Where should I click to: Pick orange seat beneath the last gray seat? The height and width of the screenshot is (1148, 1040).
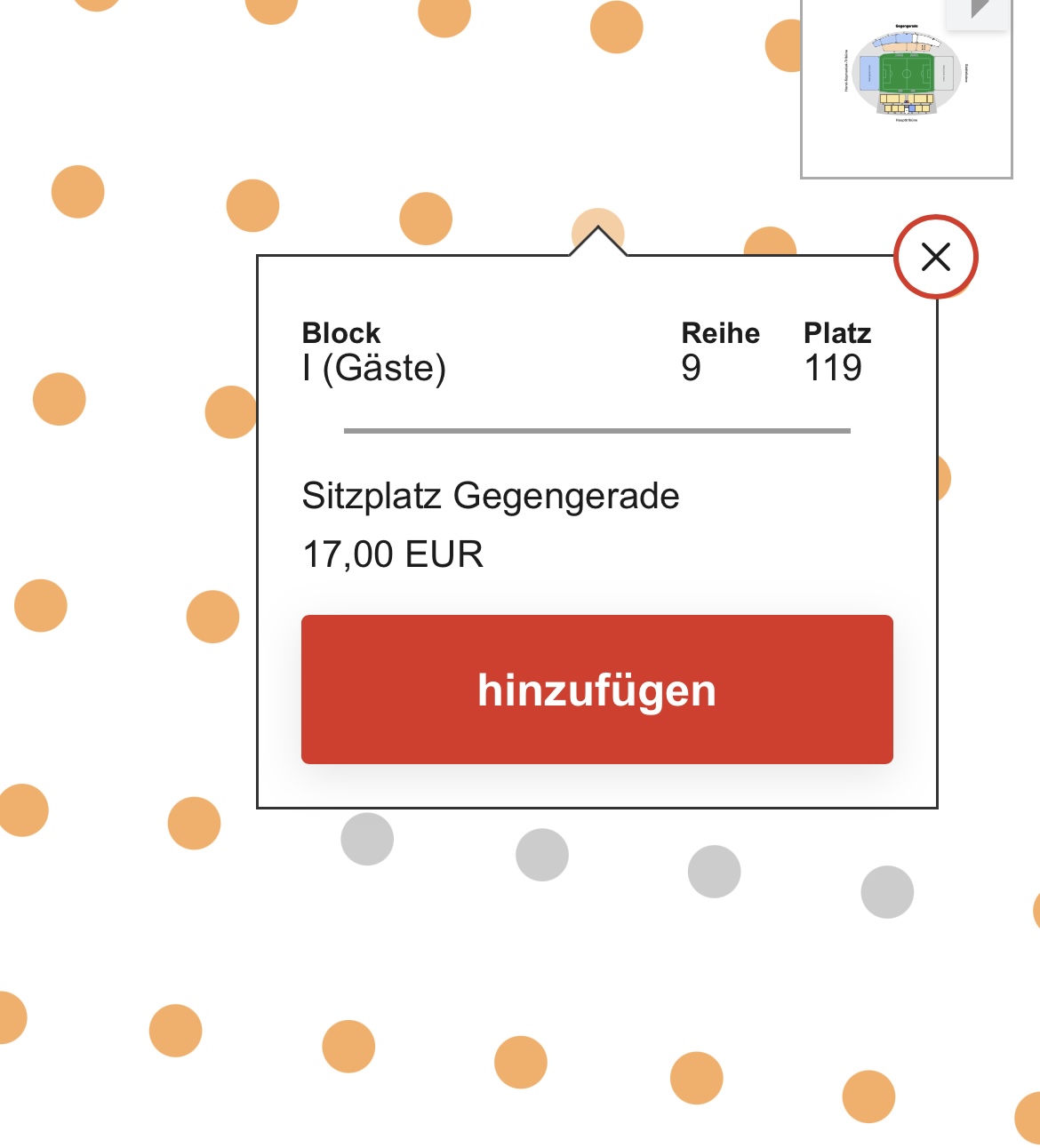click(x=868, y=1096)
